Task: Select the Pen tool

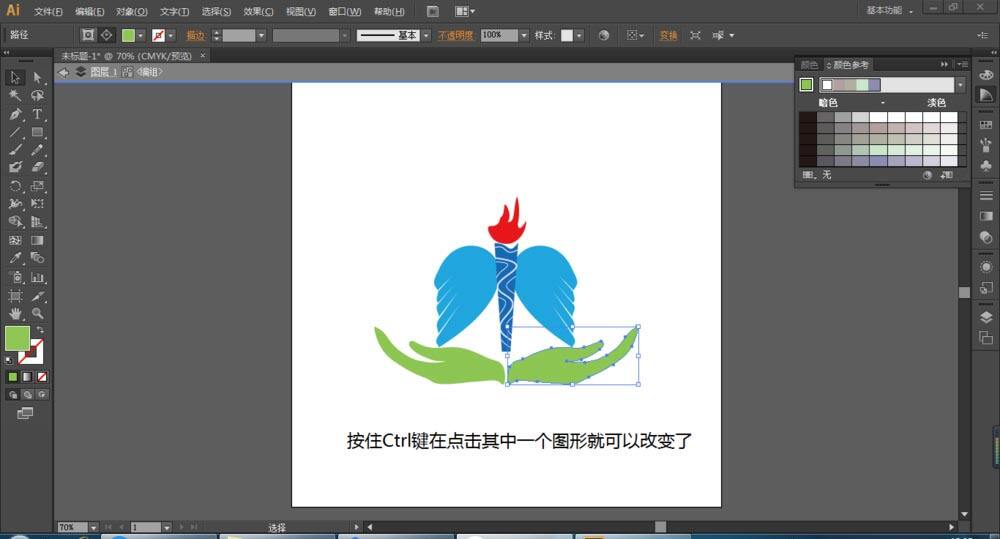Action: point(15,114)
